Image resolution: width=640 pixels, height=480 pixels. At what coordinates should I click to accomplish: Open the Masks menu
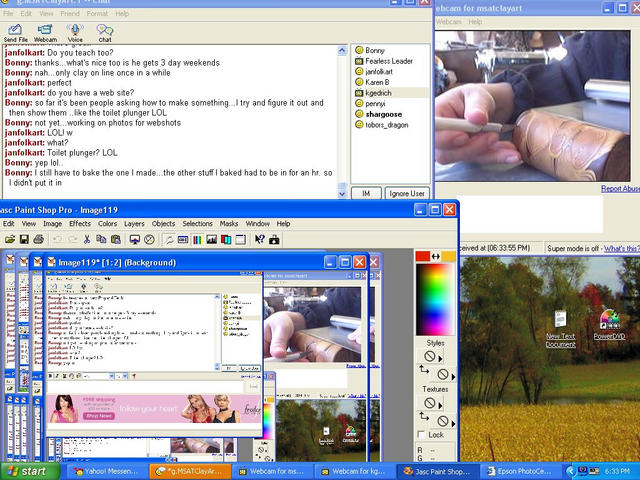(x=229, y=224)
